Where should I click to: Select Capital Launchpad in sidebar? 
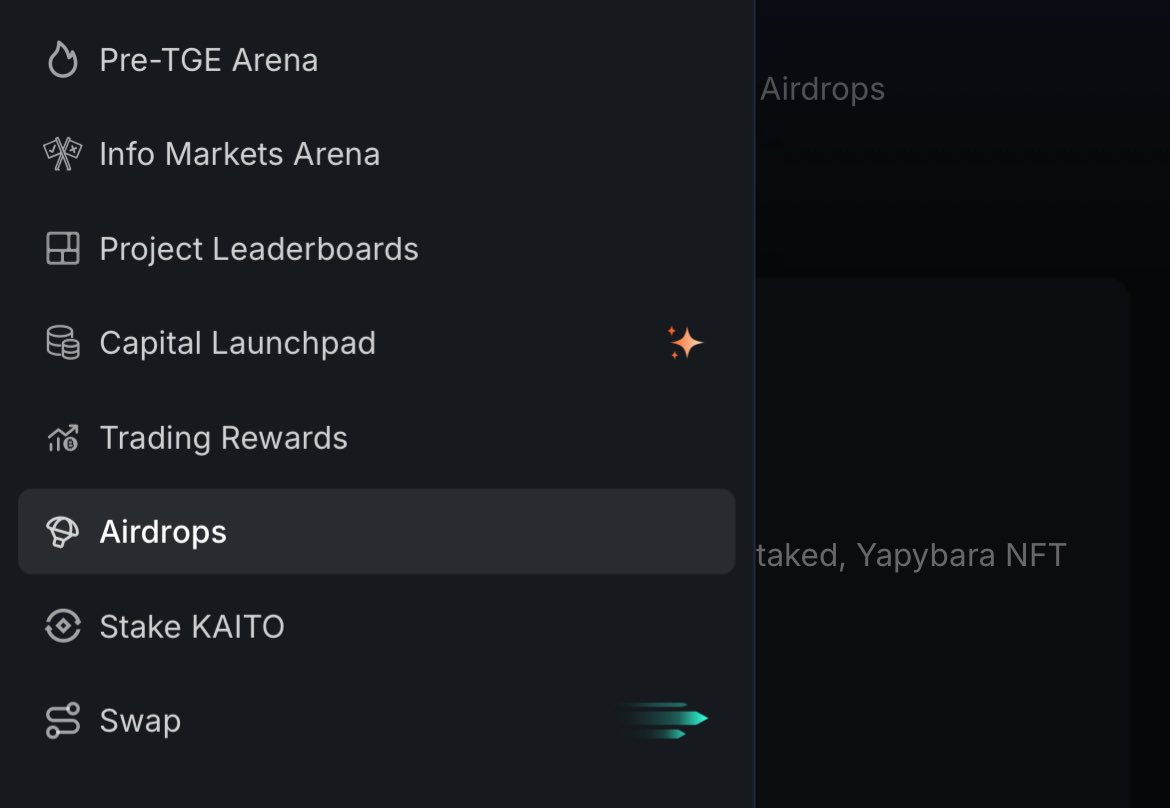point(237,343)
